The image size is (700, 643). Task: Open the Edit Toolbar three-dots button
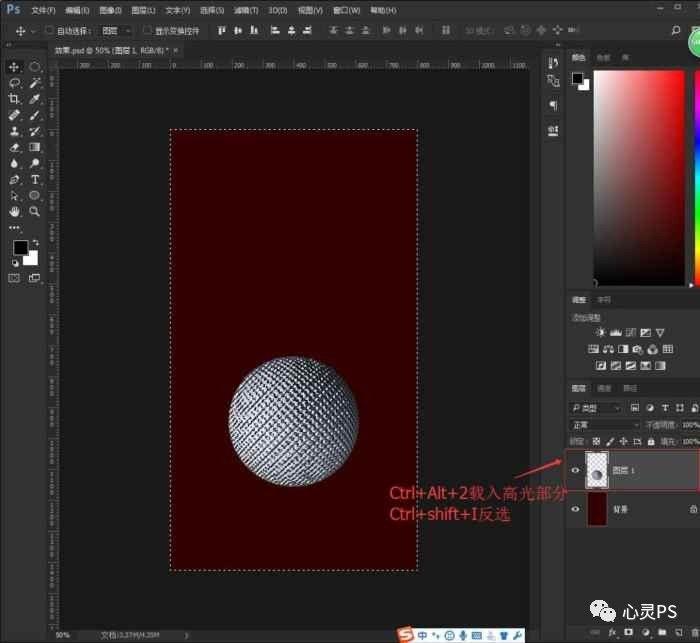pos(14,228)
